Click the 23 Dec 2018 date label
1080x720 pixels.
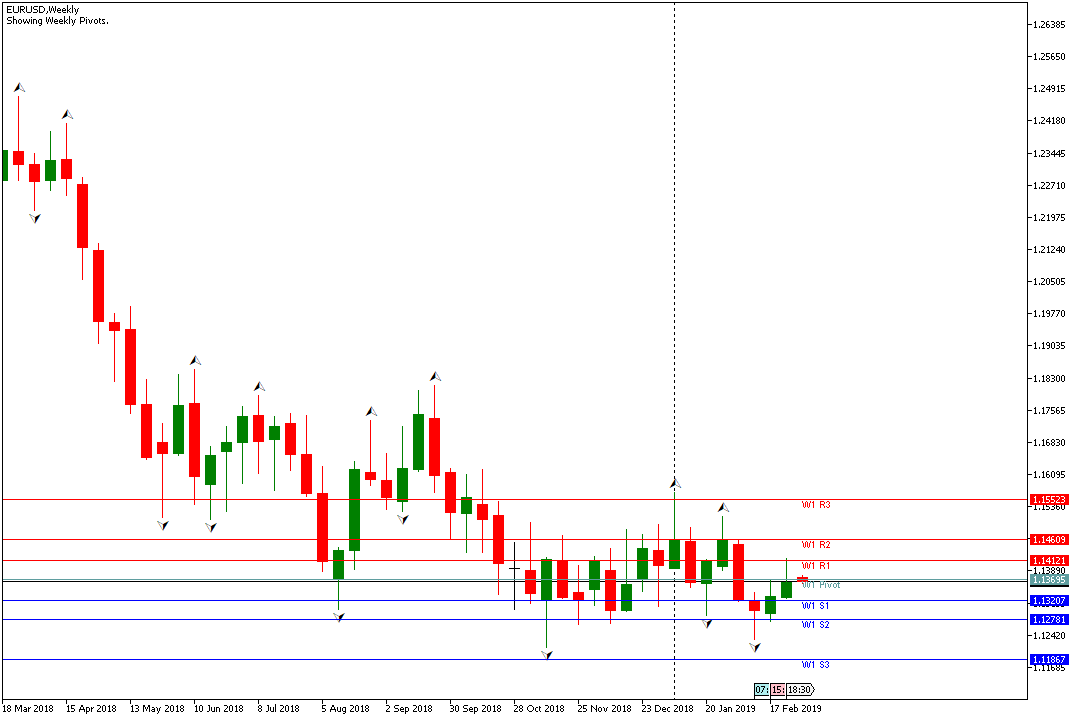click(667, 708)
